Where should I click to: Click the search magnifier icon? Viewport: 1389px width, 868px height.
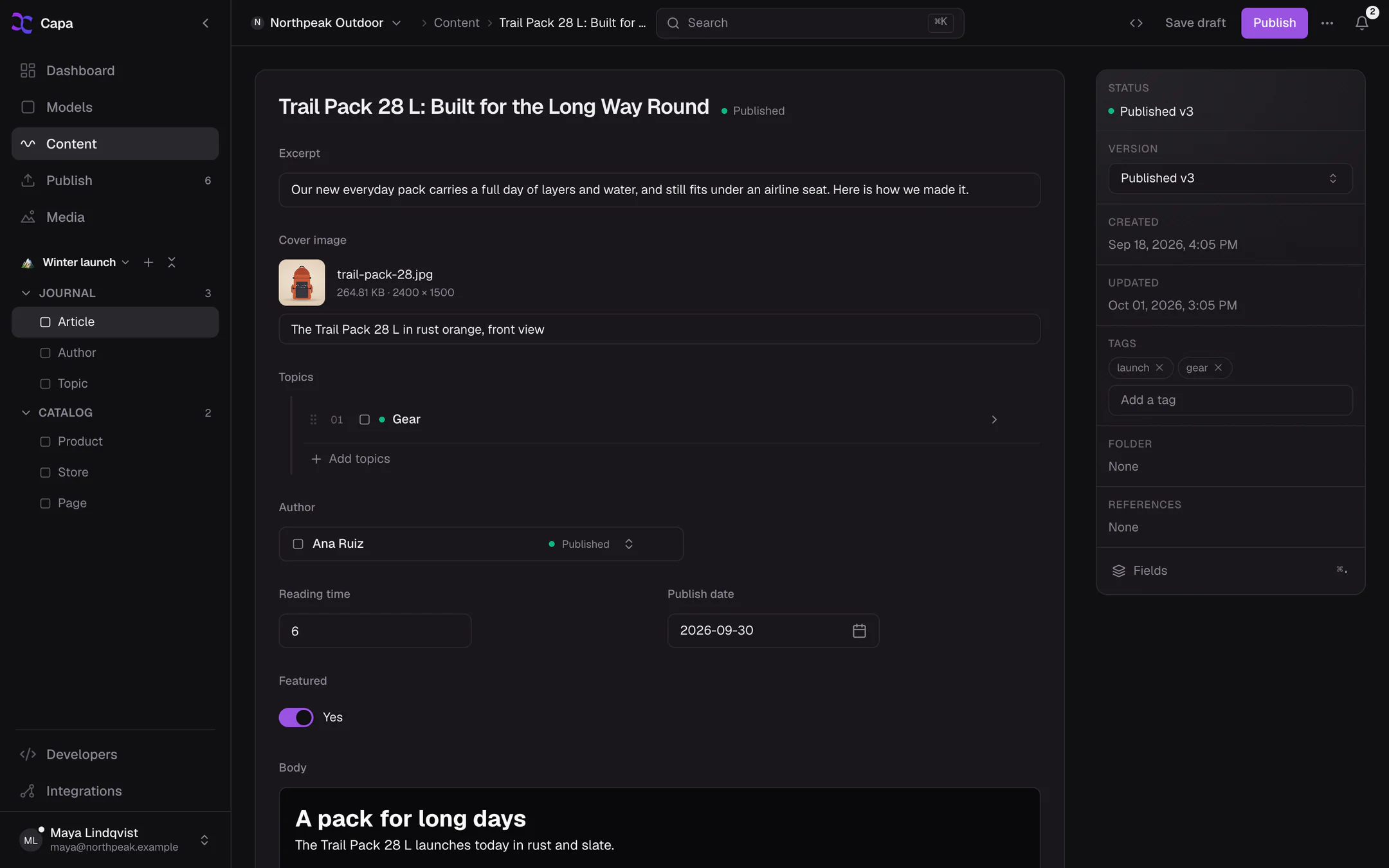tap(673, 23)
